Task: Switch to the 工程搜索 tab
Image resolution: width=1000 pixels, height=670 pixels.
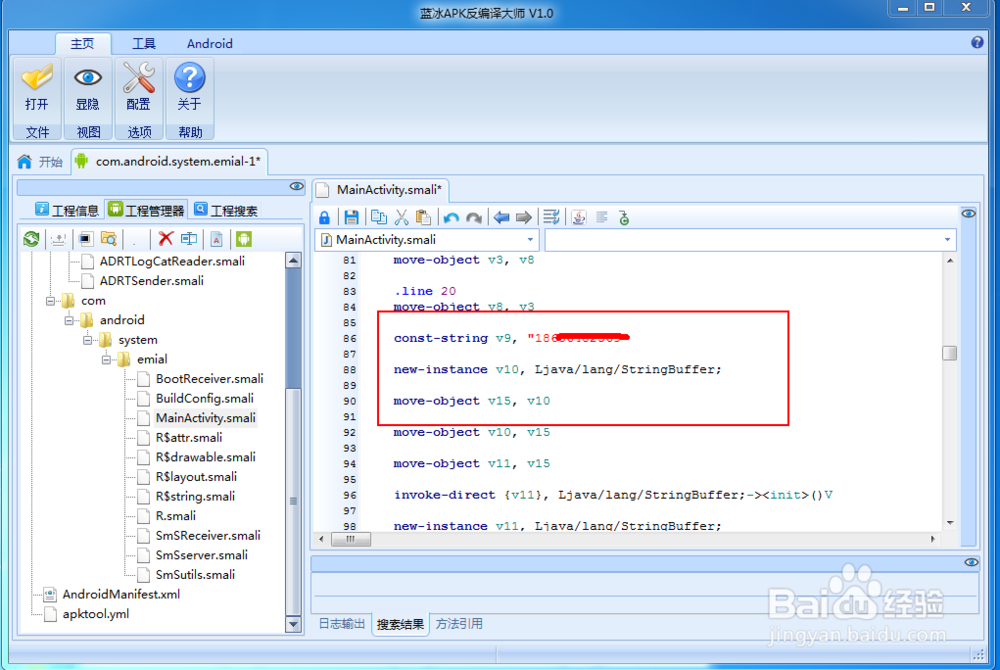Action: click(x=226, y=210)
